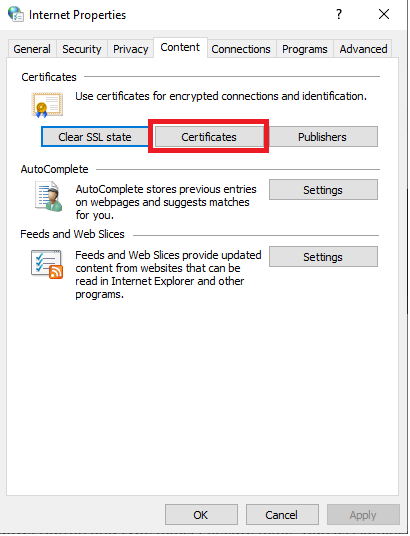
Task: Confirm with the OK button
Action: [x=201, y=515]
